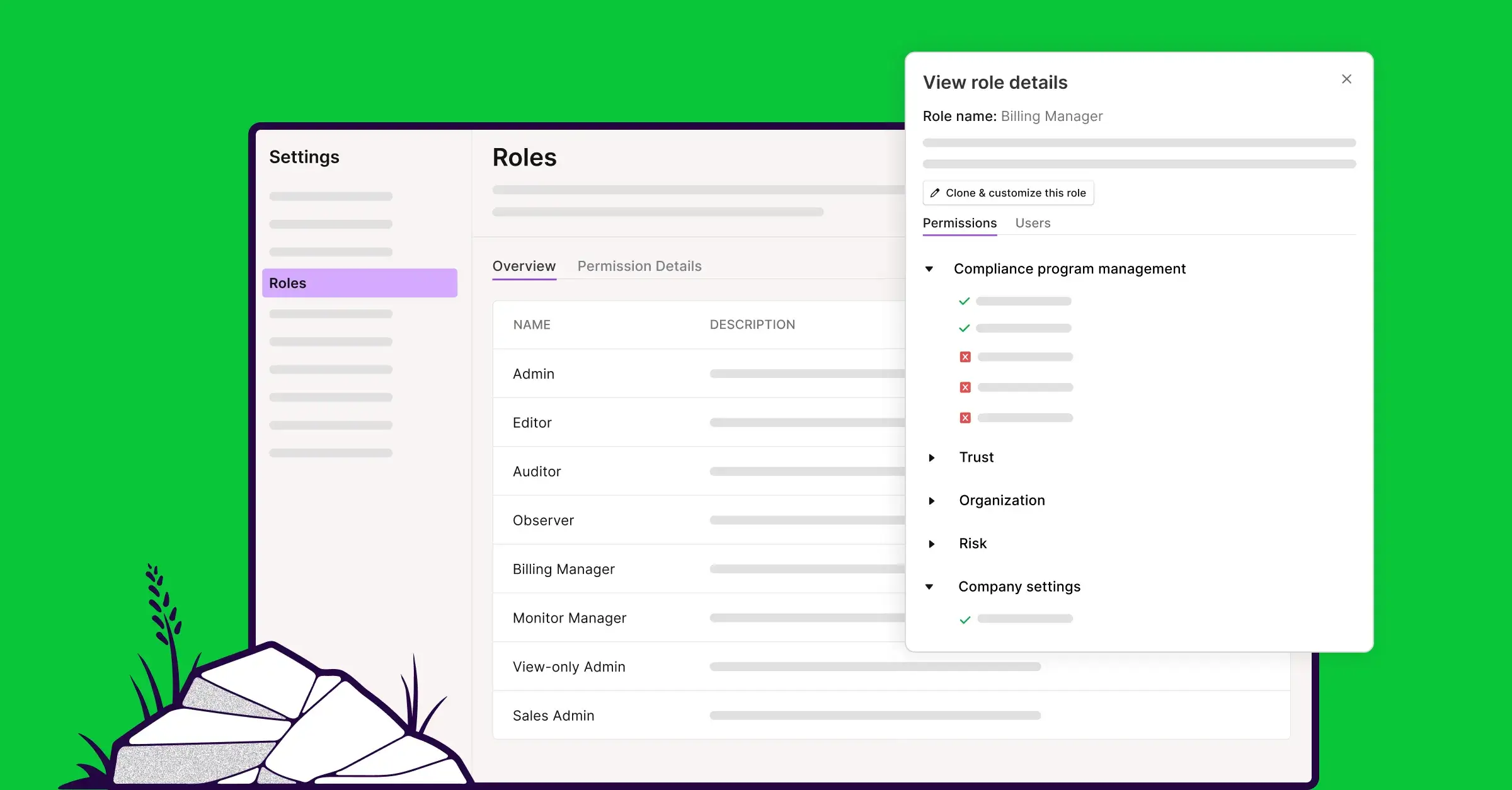This screenshot has height=790, width=1512.
Task: Click the pencil icon on Clone & customize button
Action: click(934, 193)
